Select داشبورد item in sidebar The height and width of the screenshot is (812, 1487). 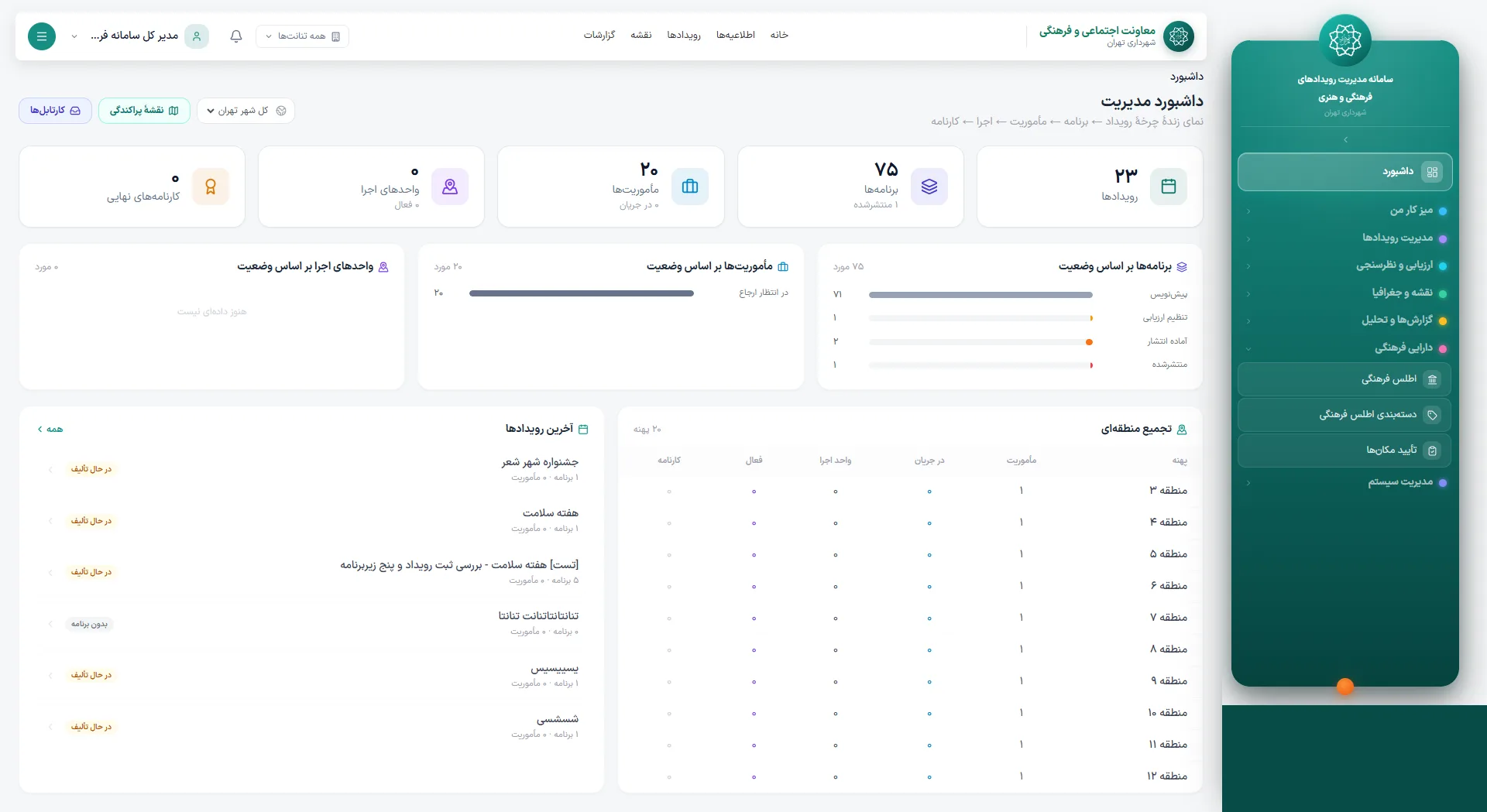pos(1344,172)
